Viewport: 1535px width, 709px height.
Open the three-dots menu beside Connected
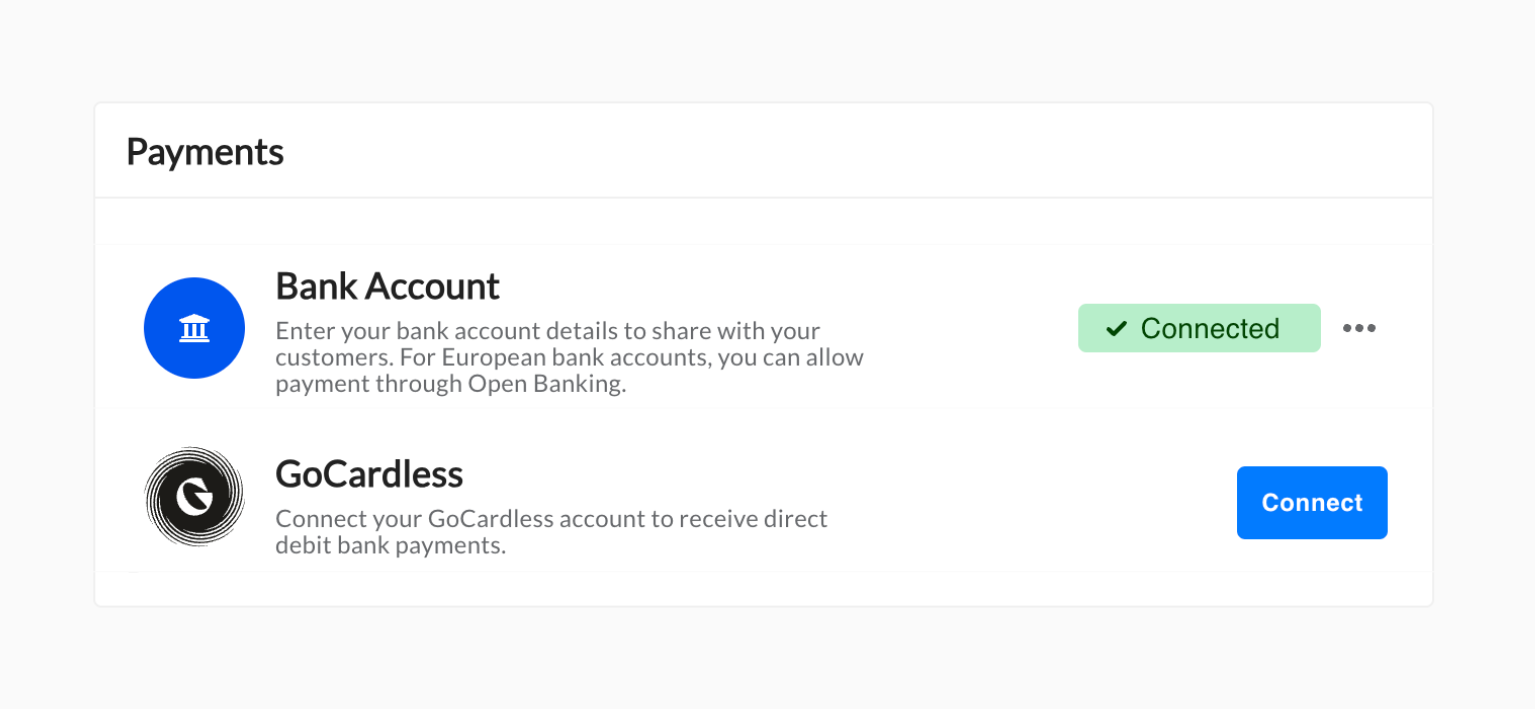pos(1359,328)
